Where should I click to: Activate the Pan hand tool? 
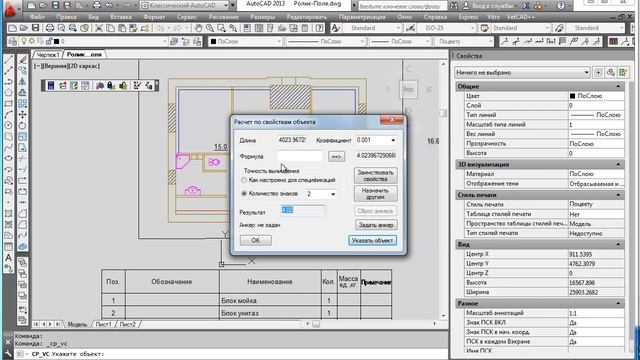point(198,28)
